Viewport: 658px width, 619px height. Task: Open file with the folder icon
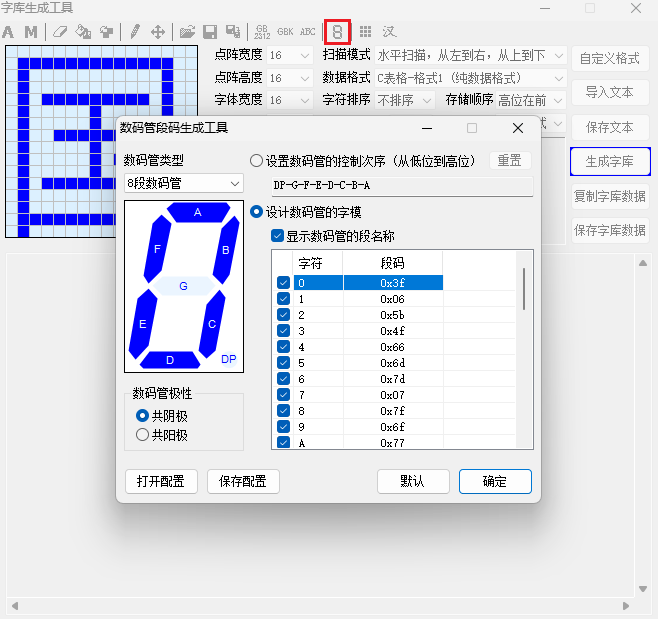(x=187, y=32)
